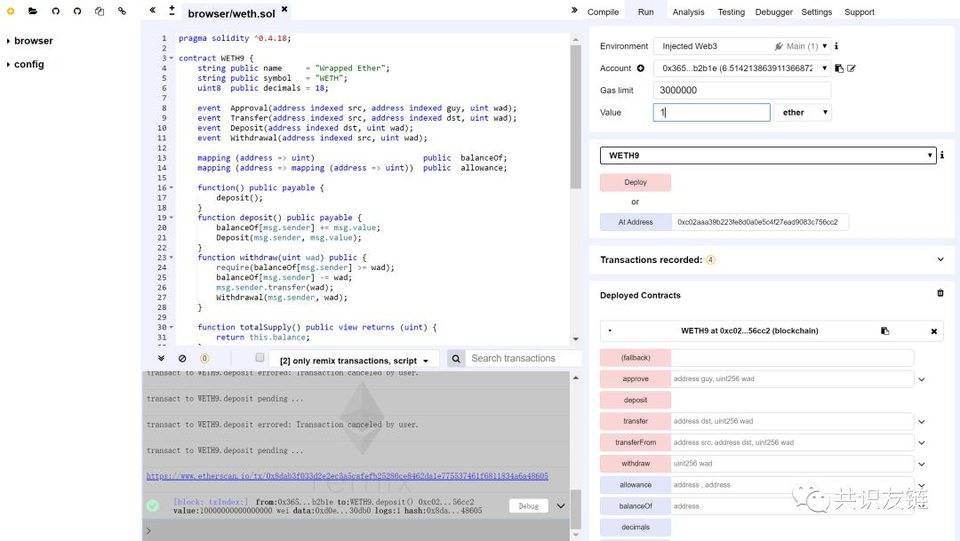Open the Account selection dropdown

[743, 68]
